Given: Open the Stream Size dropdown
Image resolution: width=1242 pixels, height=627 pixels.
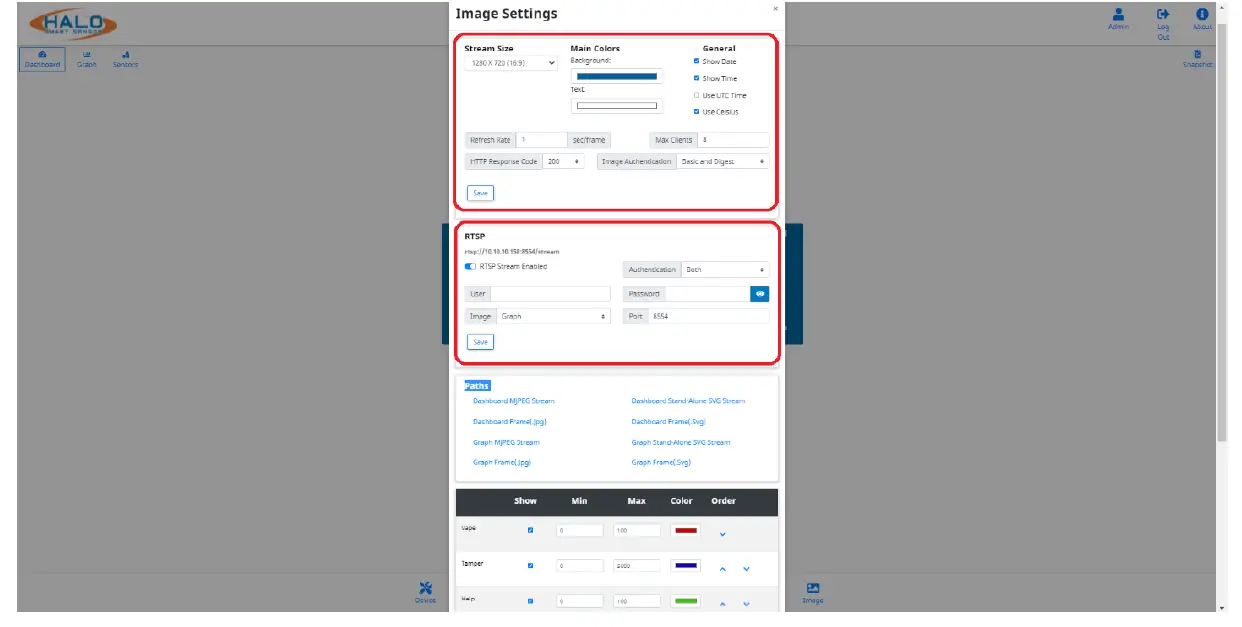Looking at the screenshot, I should point(510,62).
